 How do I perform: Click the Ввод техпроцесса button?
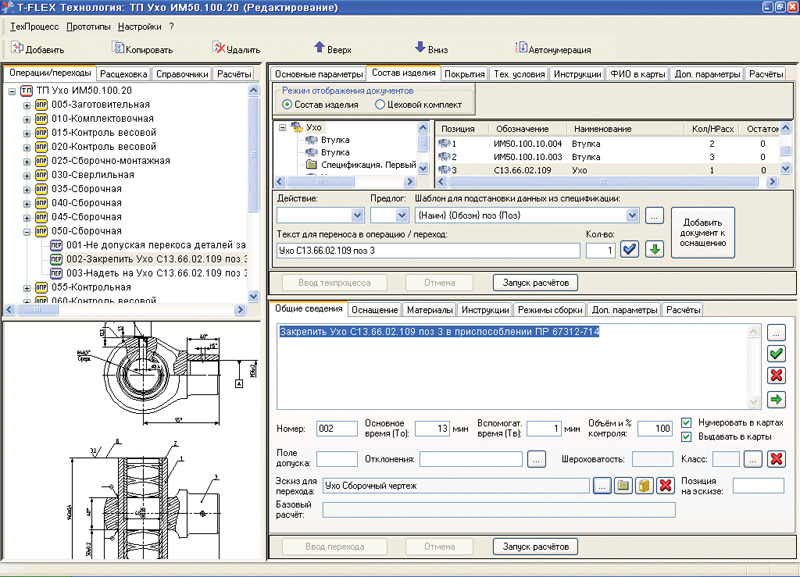pos(335,283)
